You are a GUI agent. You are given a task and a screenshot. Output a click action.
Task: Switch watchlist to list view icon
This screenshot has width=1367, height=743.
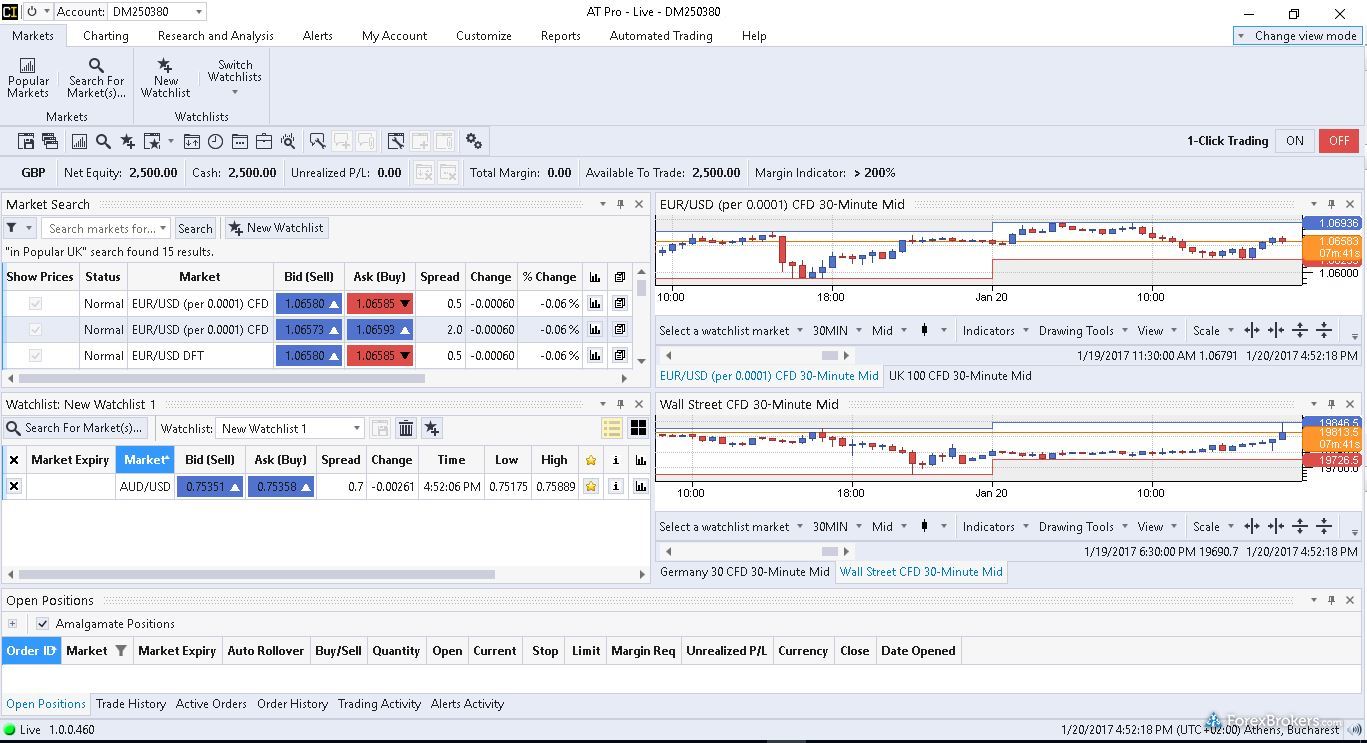(x=612, y=428)
